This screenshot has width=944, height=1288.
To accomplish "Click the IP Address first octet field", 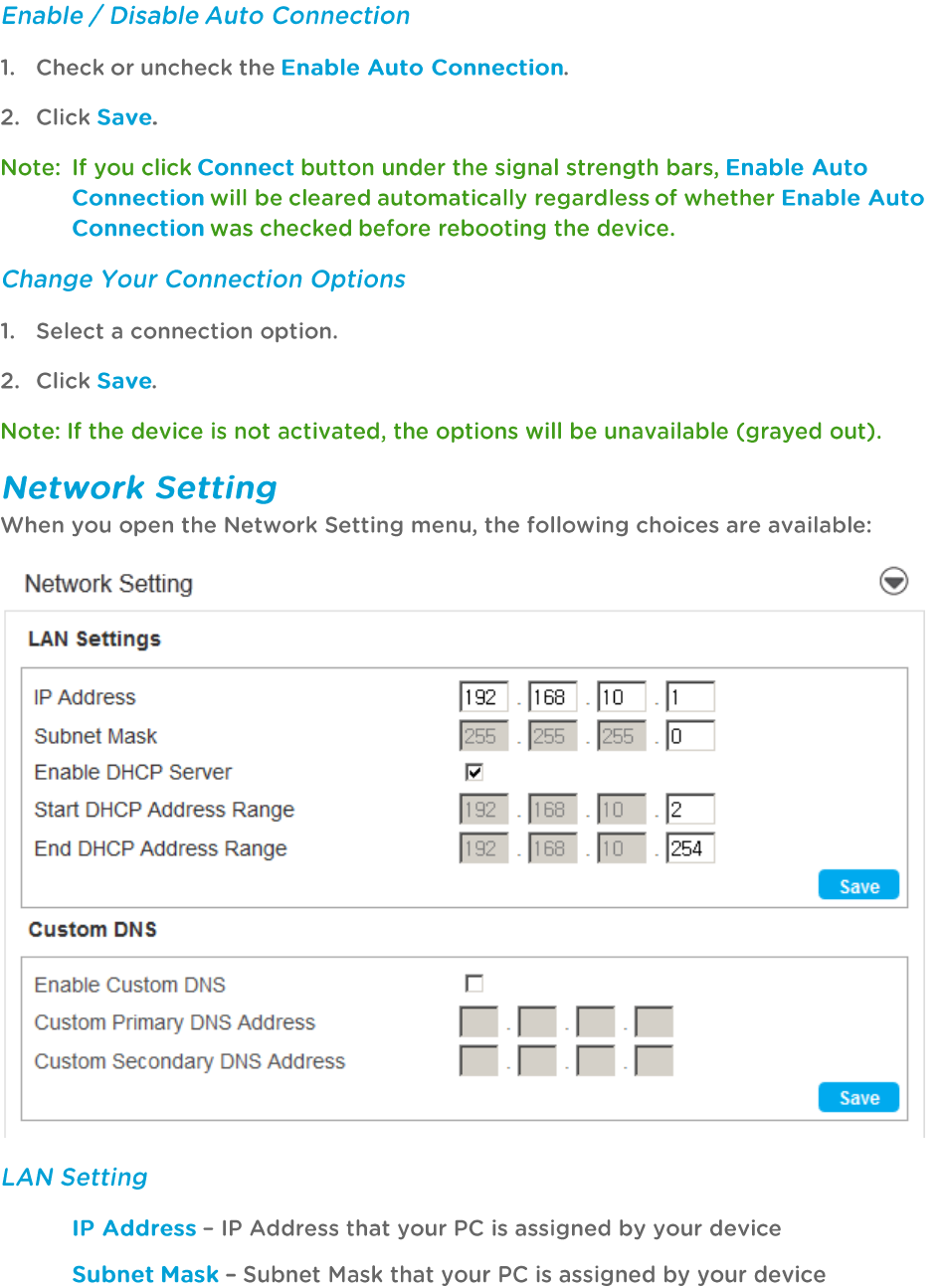I will tap(483, 697).
